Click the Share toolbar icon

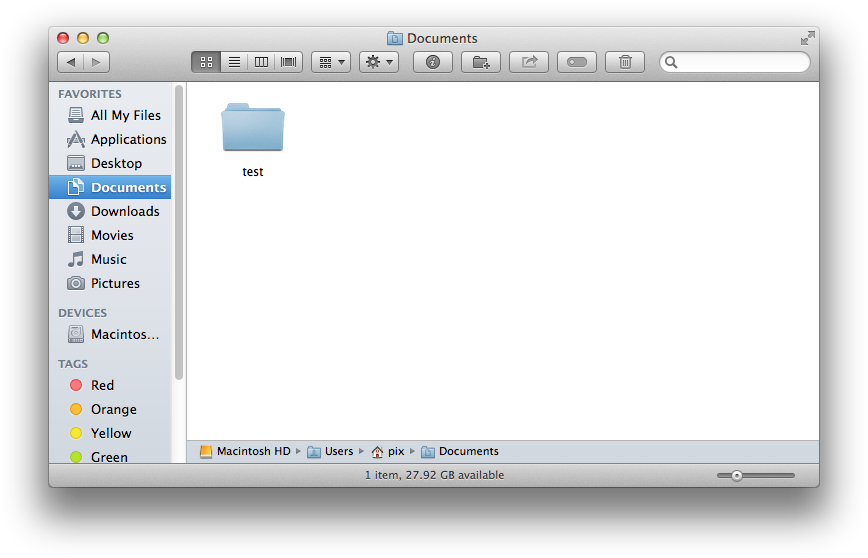[529, 62]
